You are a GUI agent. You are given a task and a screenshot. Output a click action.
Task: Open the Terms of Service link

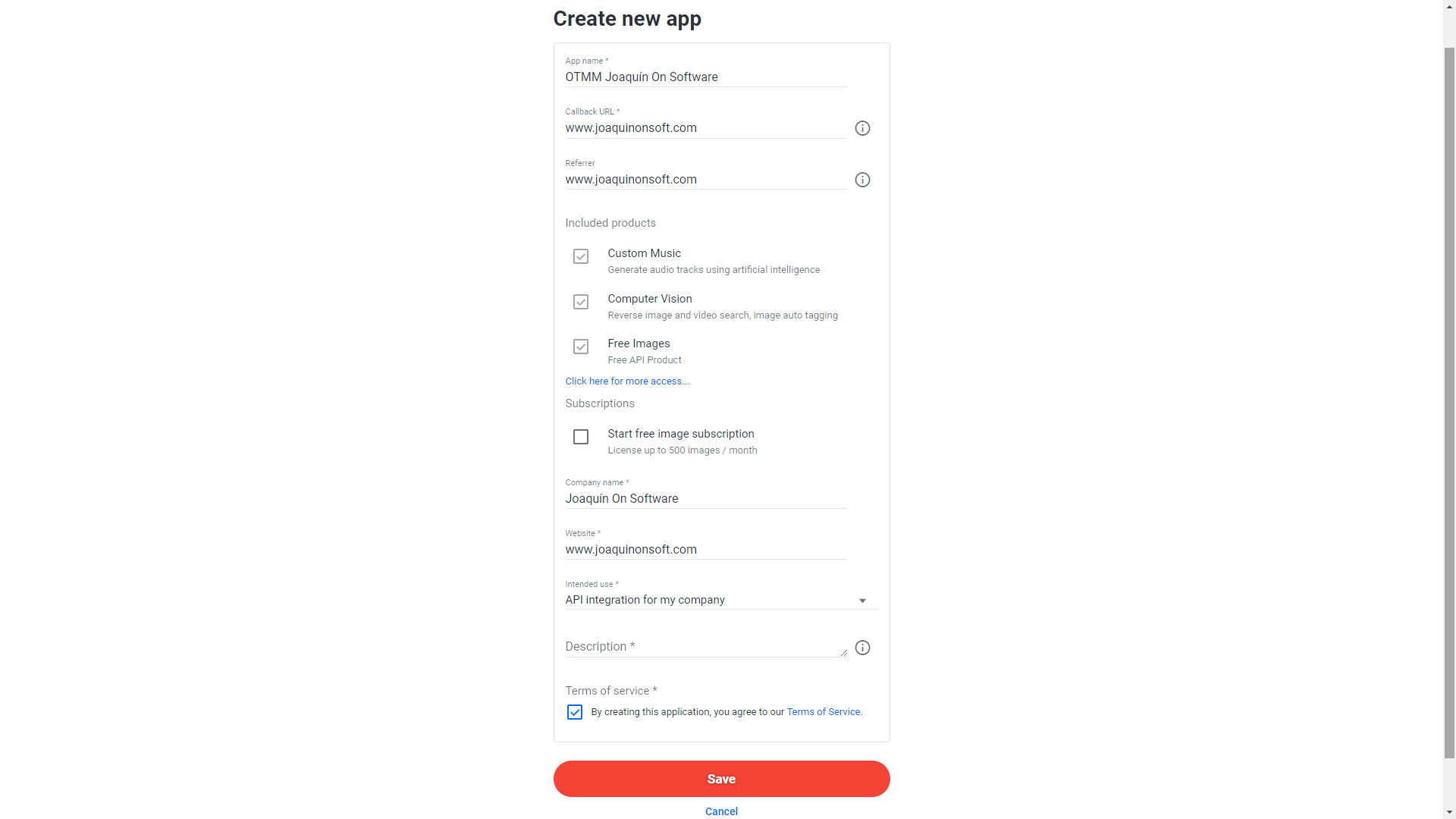pos(824,711)
